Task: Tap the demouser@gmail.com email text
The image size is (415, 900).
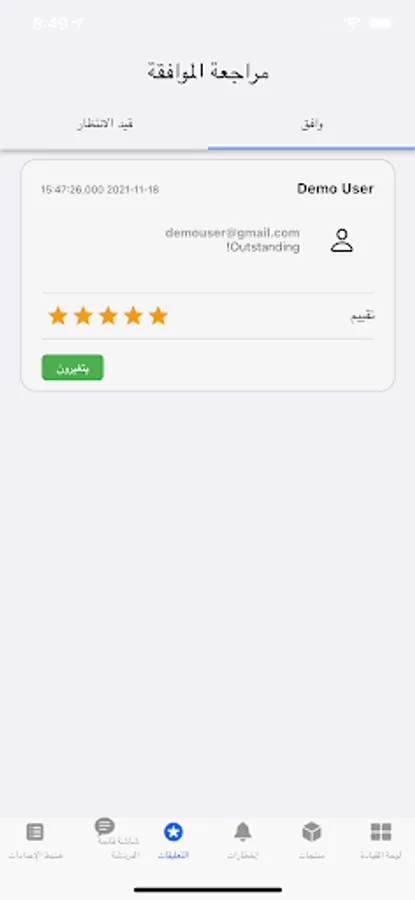Action: coord(232,232)
